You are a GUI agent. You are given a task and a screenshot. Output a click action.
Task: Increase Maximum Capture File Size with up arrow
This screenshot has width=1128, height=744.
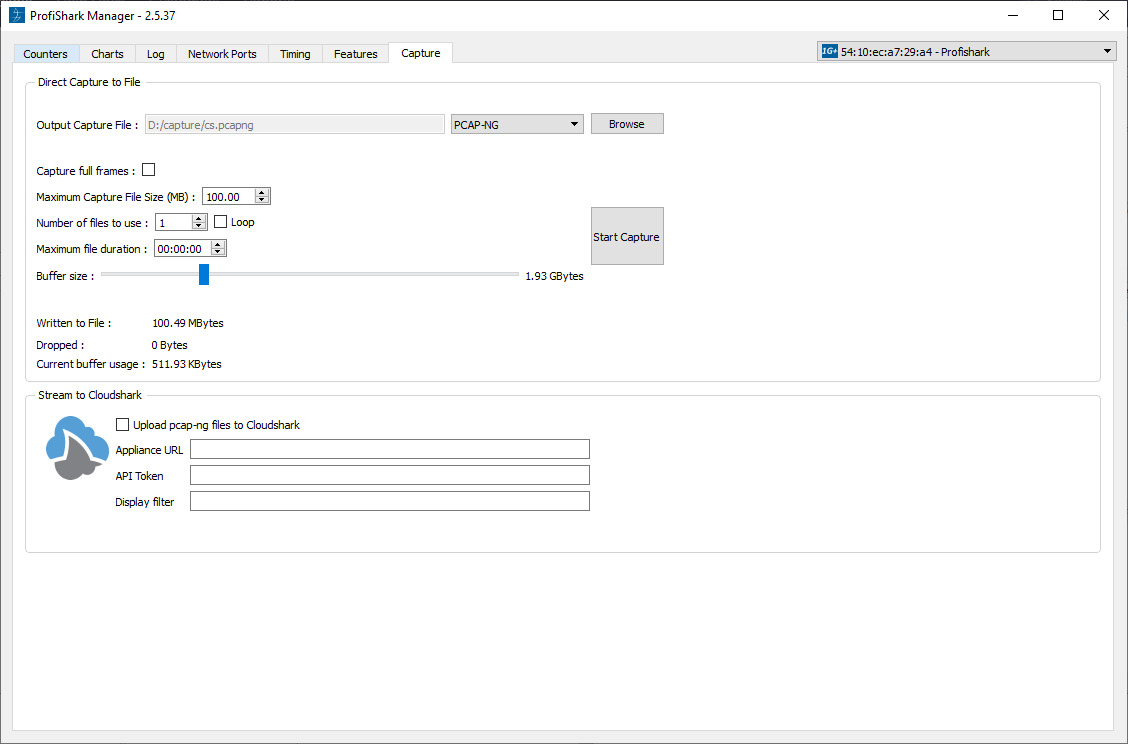[262, 192]
